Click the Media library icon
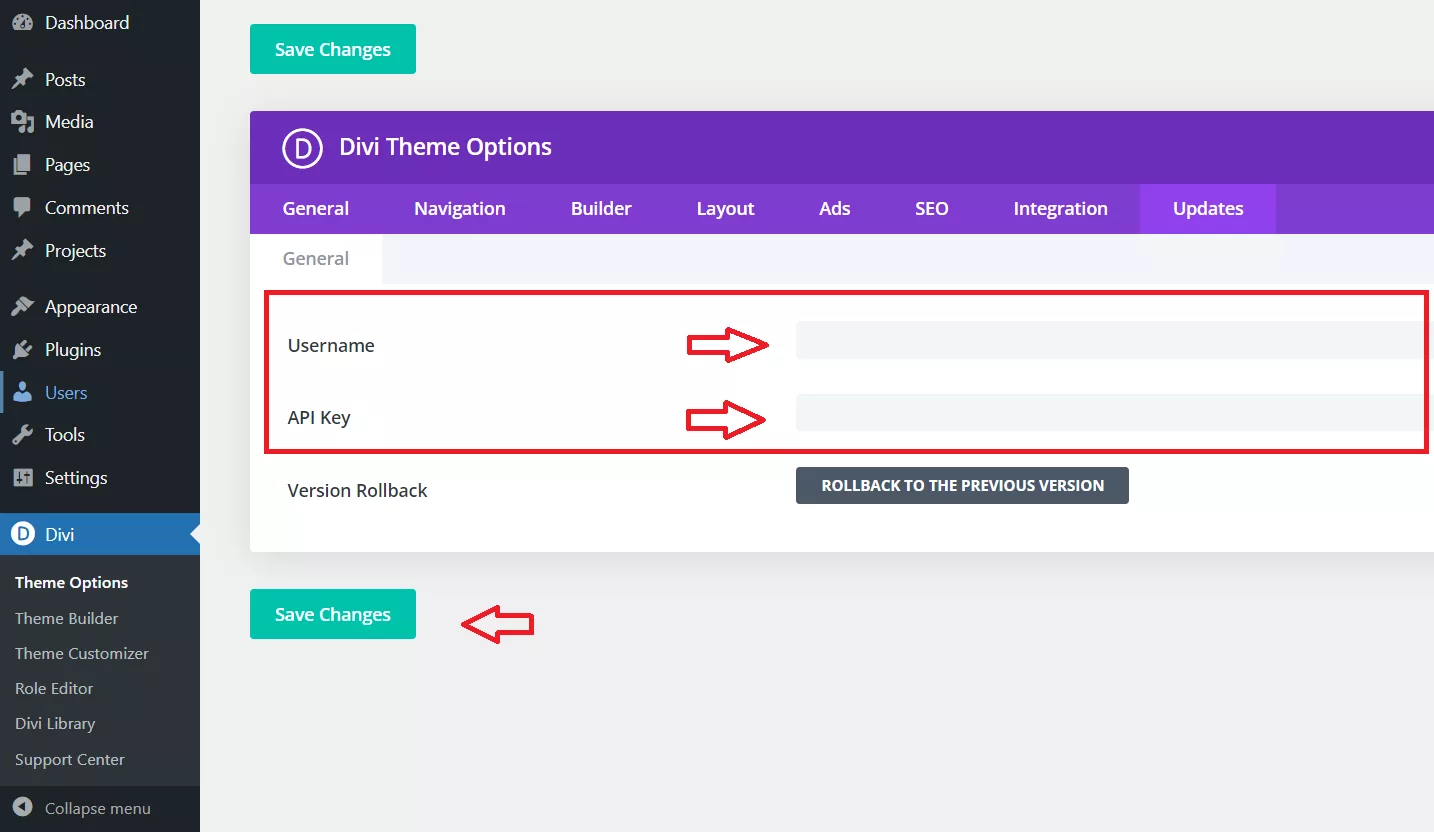Image resolution: width=1434 pixels, height=832 pixels. pyautogui.click(x=22, y=122)
